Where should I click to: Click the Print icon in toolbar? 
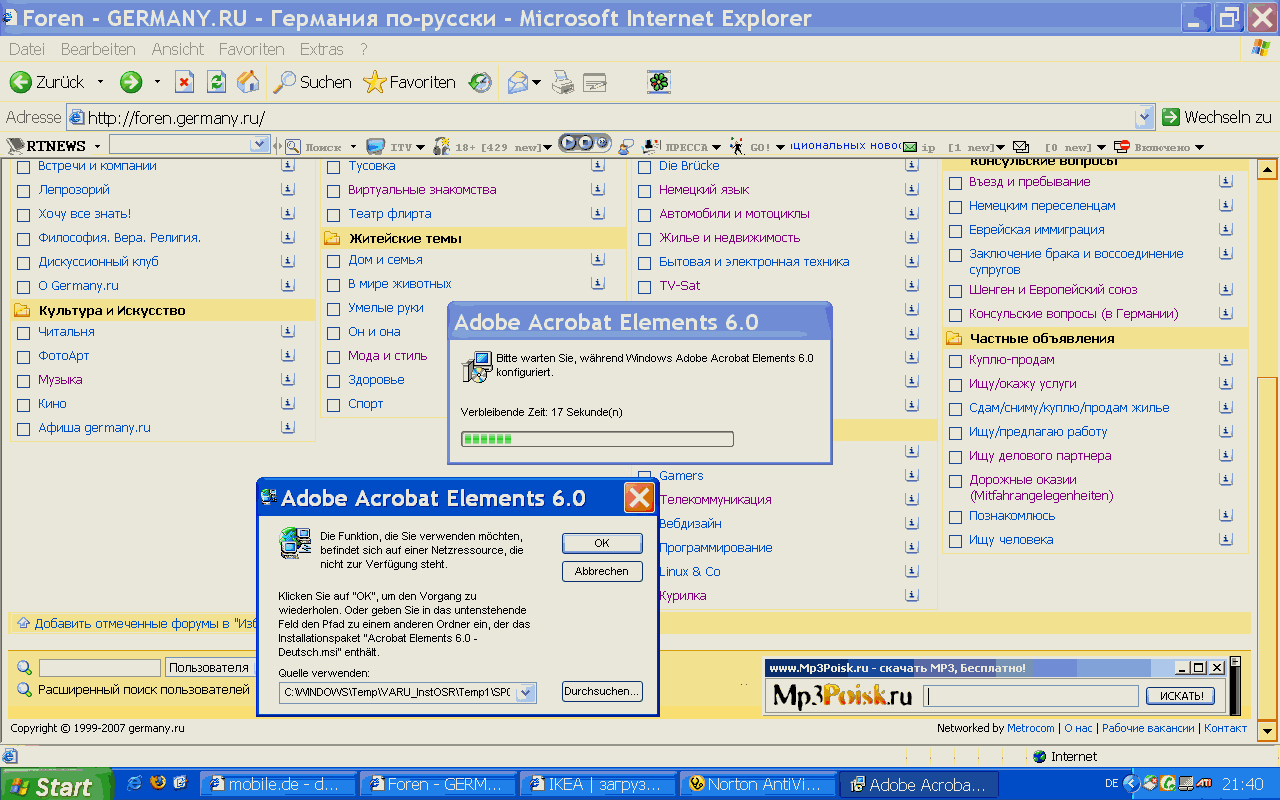pyautogui.click(x=563, y=82)
